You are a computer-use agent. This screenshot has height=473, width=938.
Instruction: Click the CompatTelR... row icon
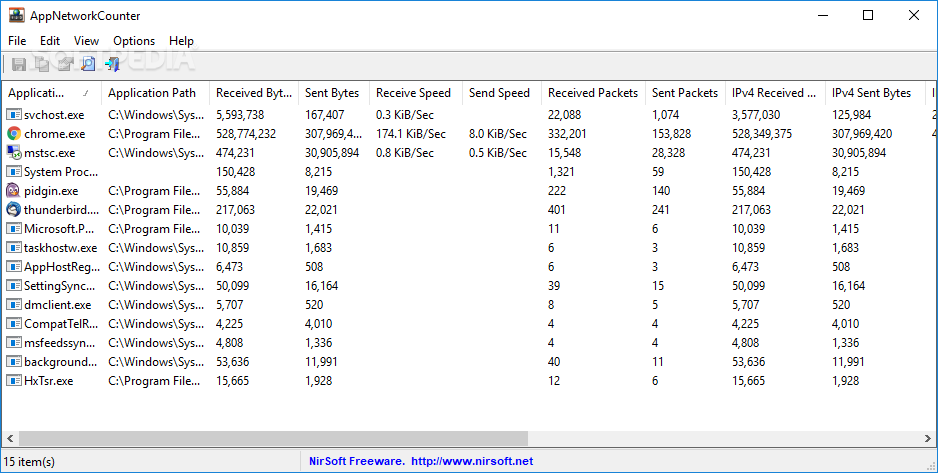click(14, 324)
